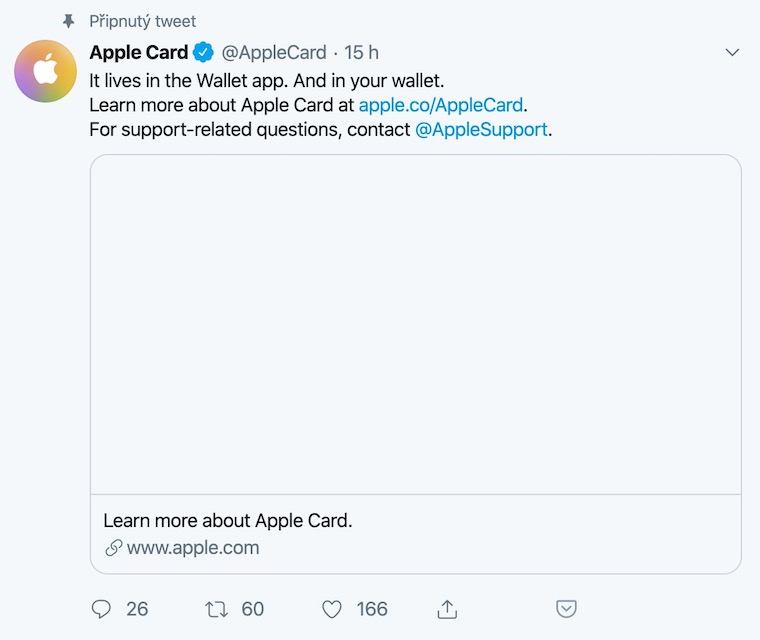Click the pin icon above the tweet
The width and height of the screenshot is (760, 640).
69,21
